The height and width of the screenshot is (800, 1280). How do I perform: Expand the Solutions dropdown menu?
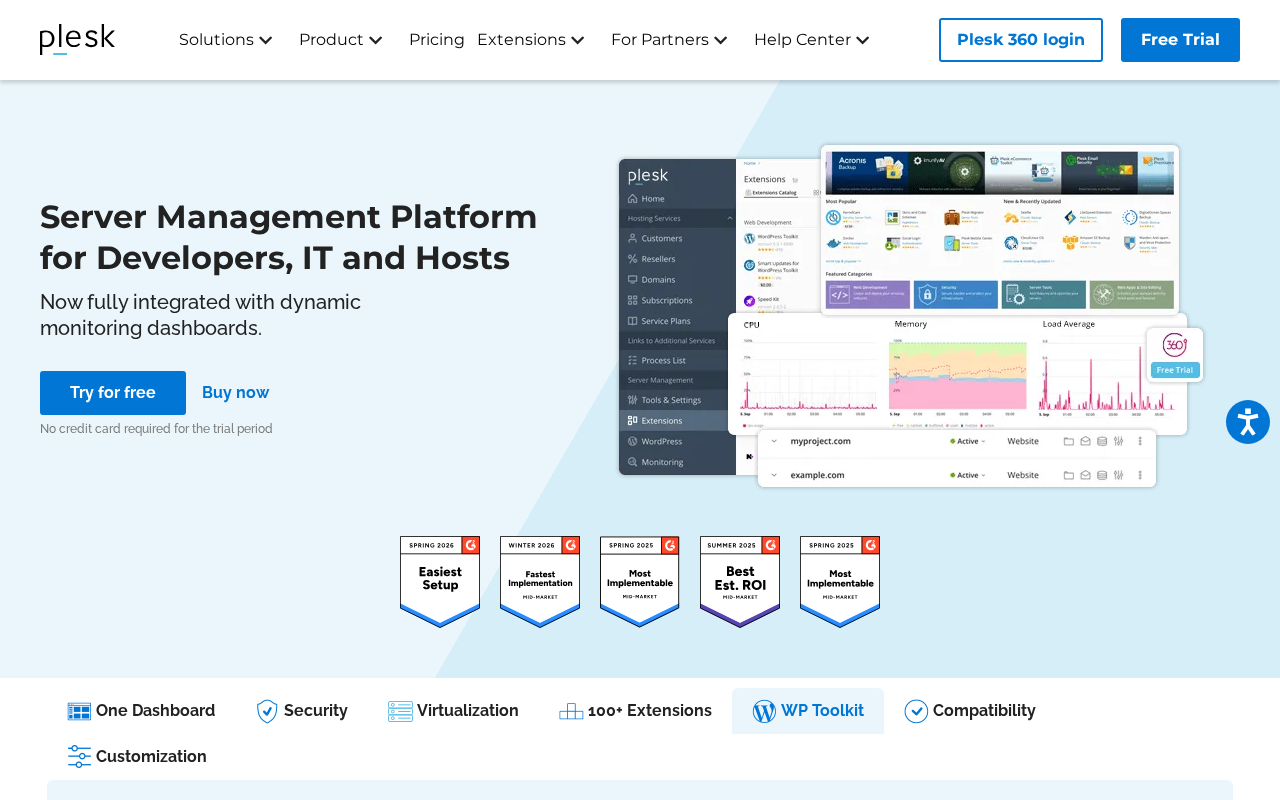coord(225,40)
